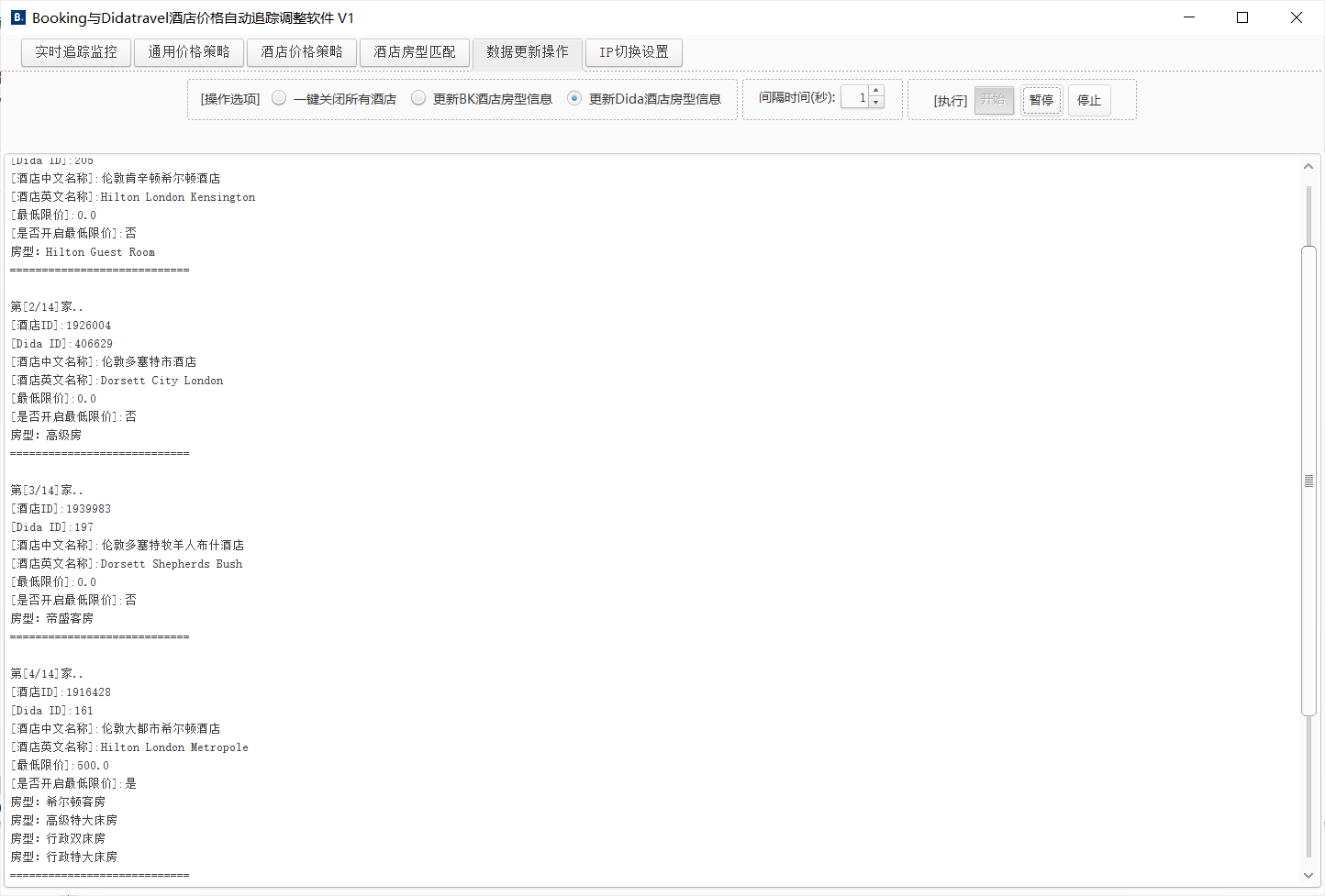Click the log line 'Hilton London Metropole'
The width and height of the screenshot is (1325, 896).
[x=174, y=747]
